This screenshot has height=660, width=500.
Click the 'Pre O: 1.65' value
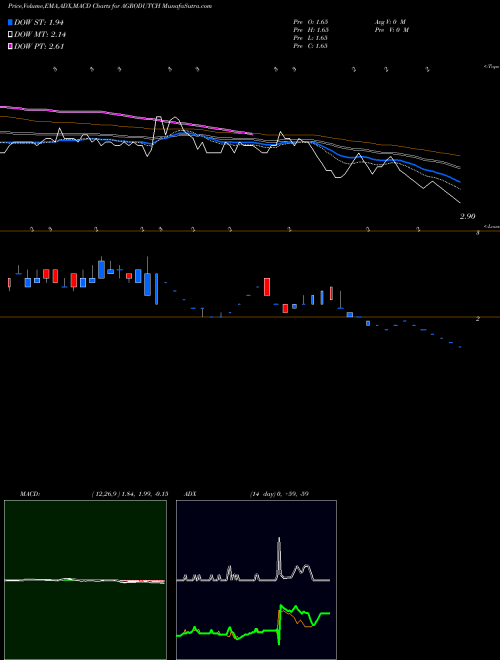pos(311,22)
